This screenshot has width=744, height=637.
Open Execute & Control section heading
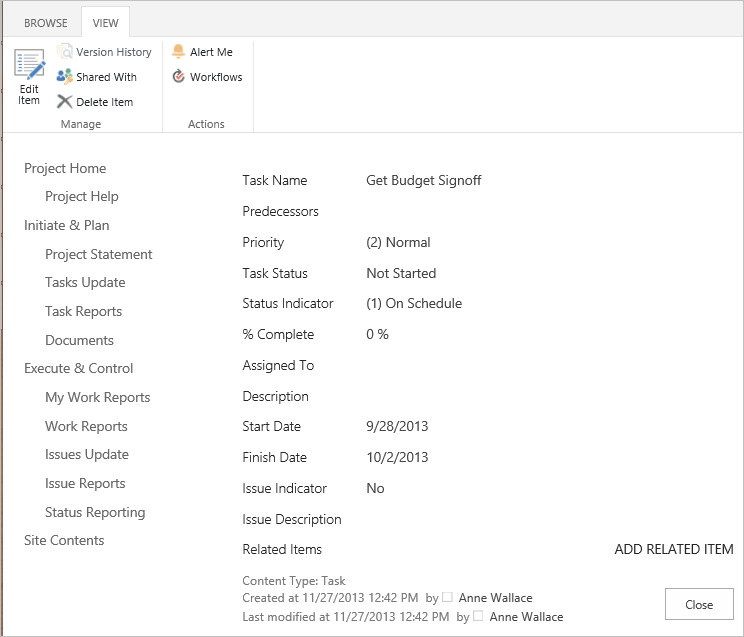click(x=79, y=369)
